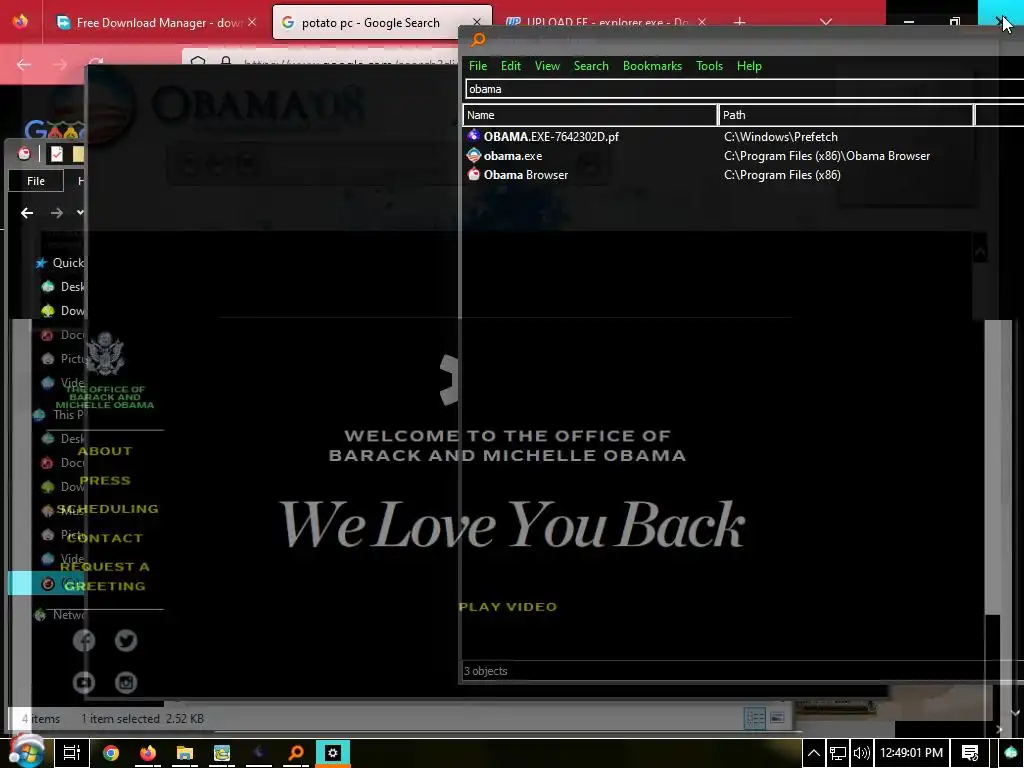Open PRESS link on Obama office page
The width and height of the screenshot is (1024, 768).
coord(104,481)
